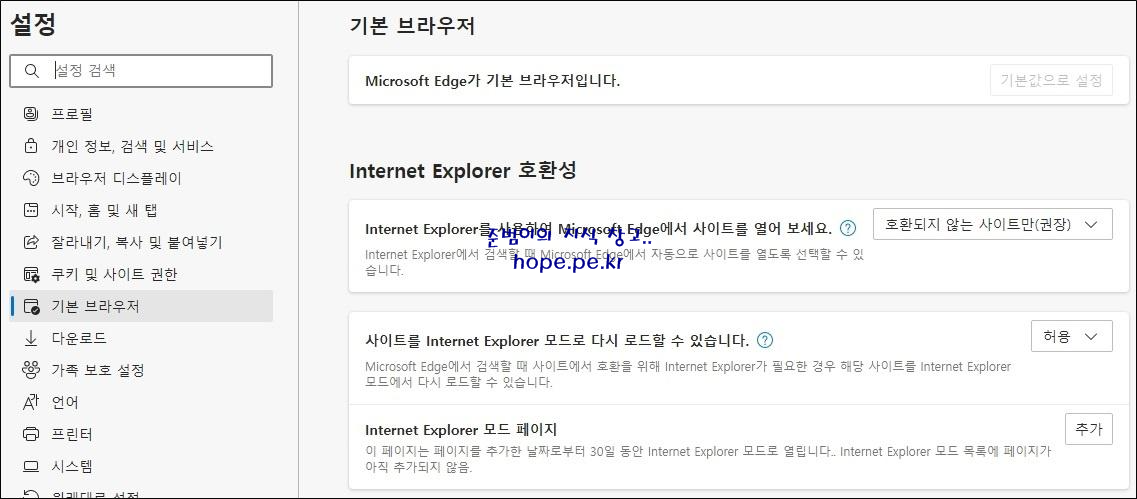Click the lock icon for 개인 정보, 검색 및 서비스

[x=30, y=147]
